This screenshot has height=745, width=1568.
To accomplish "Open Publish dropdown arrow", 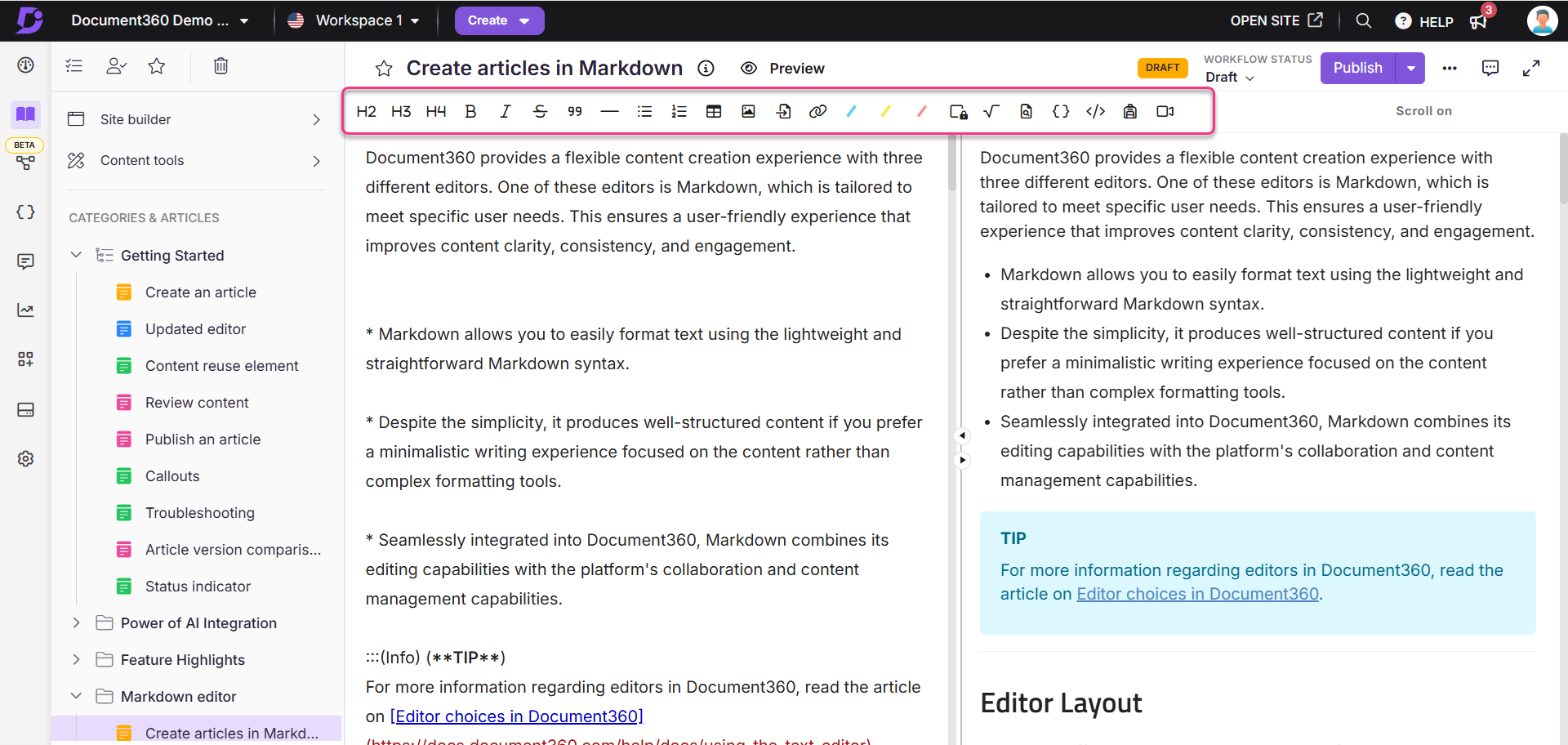I will click(1411, 68).
